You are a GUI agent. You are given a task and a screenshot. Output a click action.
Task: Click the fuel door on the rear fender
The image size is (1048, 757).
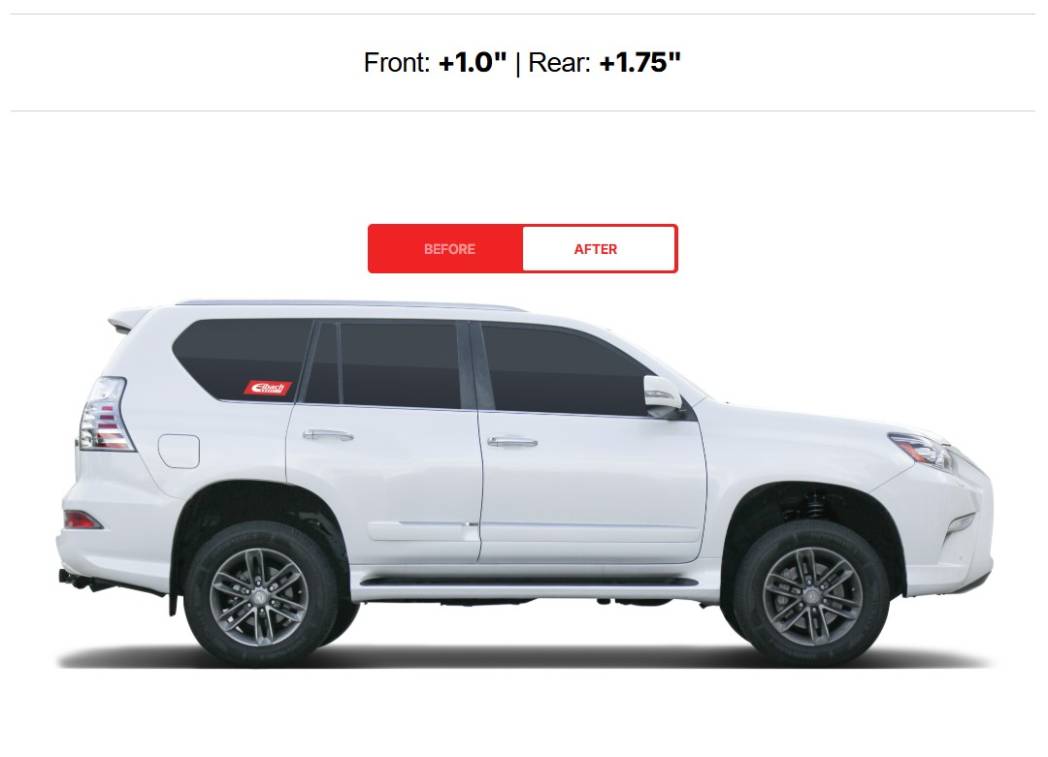pyautogui.click(x=178, y=451)
